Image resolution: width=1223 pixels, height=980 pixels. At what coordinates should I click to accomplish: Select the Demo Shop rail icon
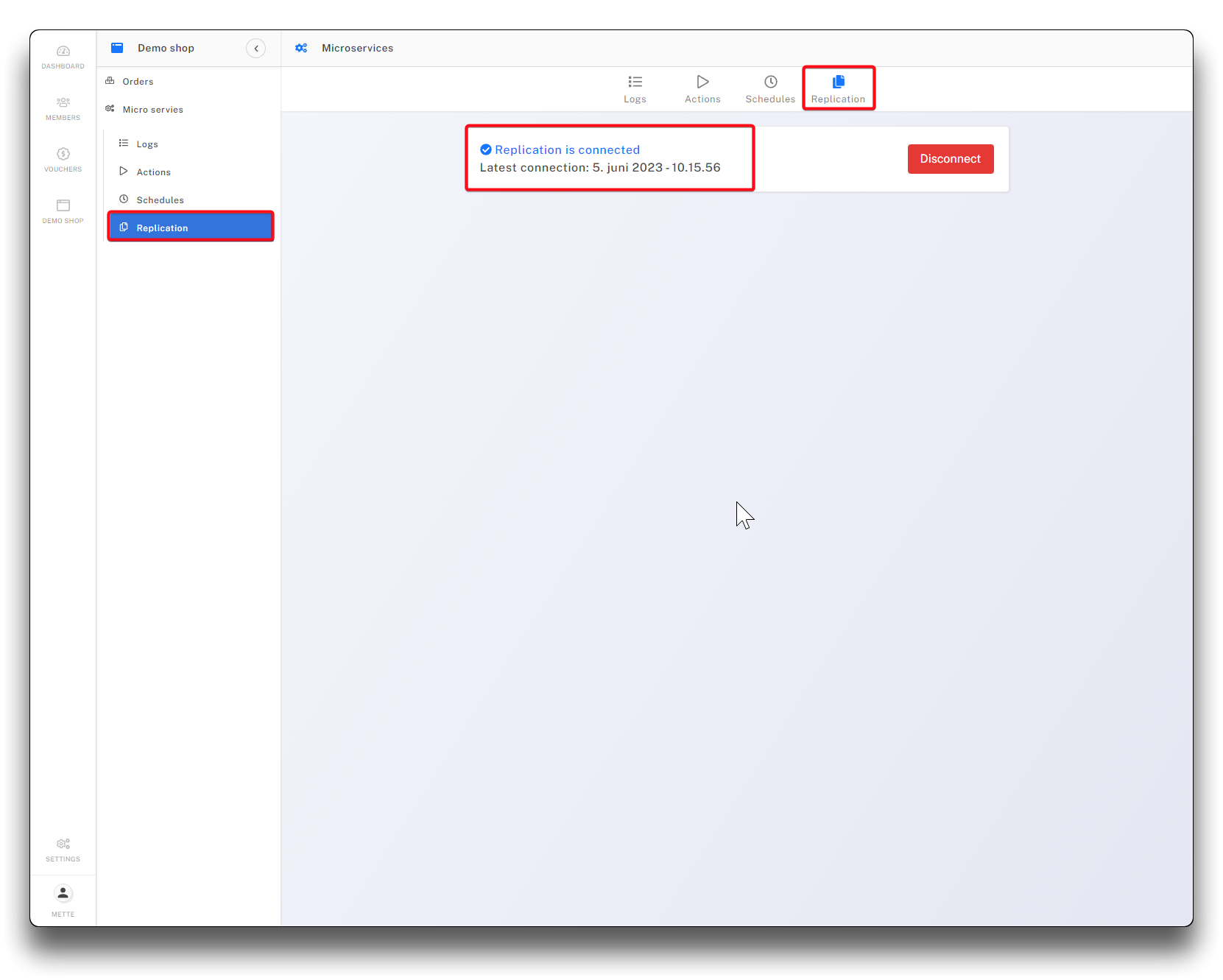[x=63, y=211]
